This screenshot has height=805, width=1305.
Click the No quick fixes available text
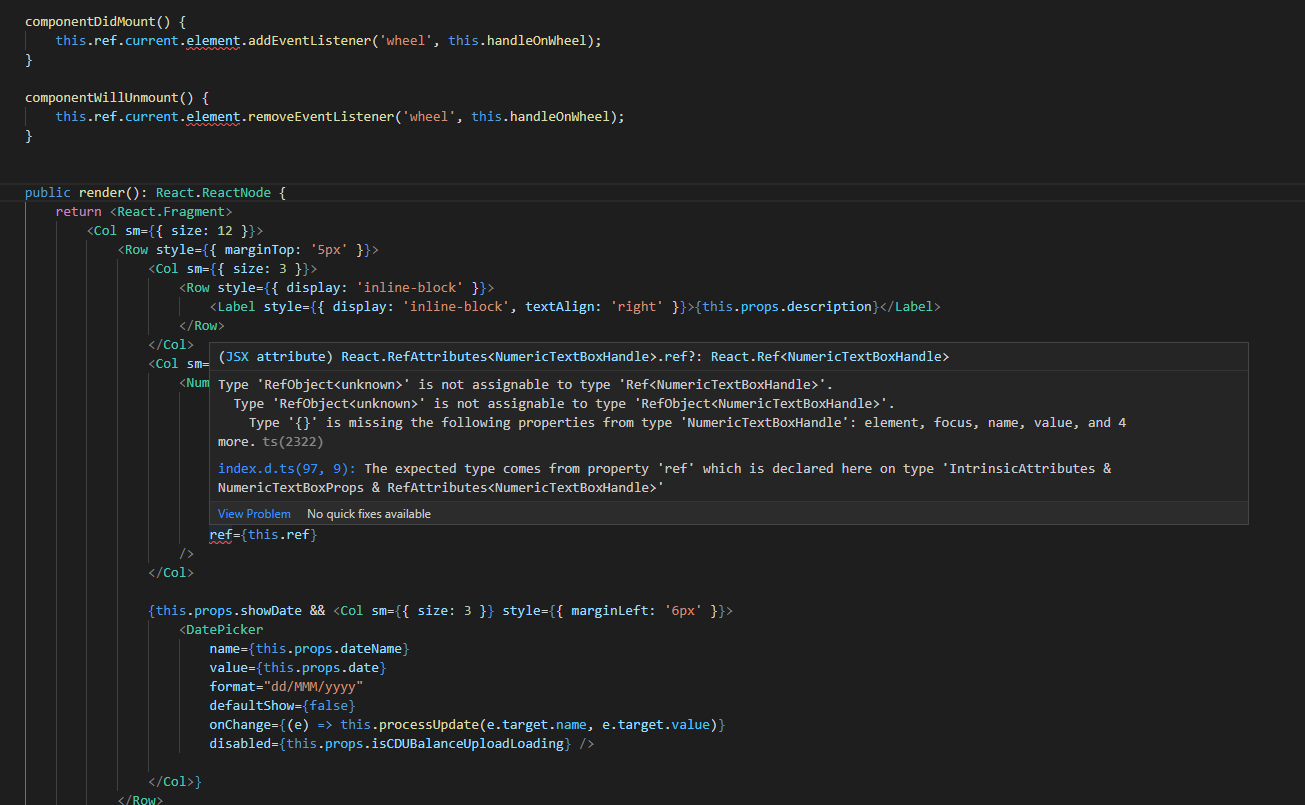tap(368, 514)
